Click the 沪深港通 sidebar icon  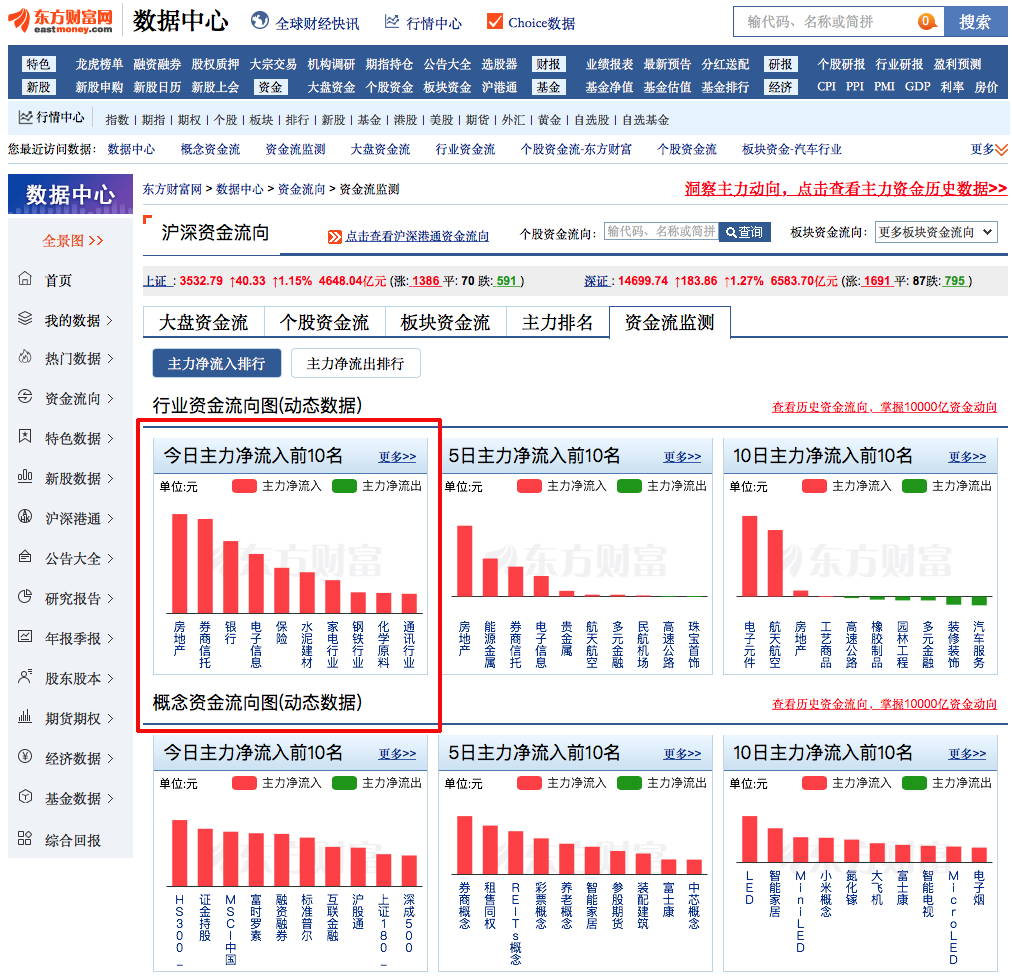(x=25, y=516)
